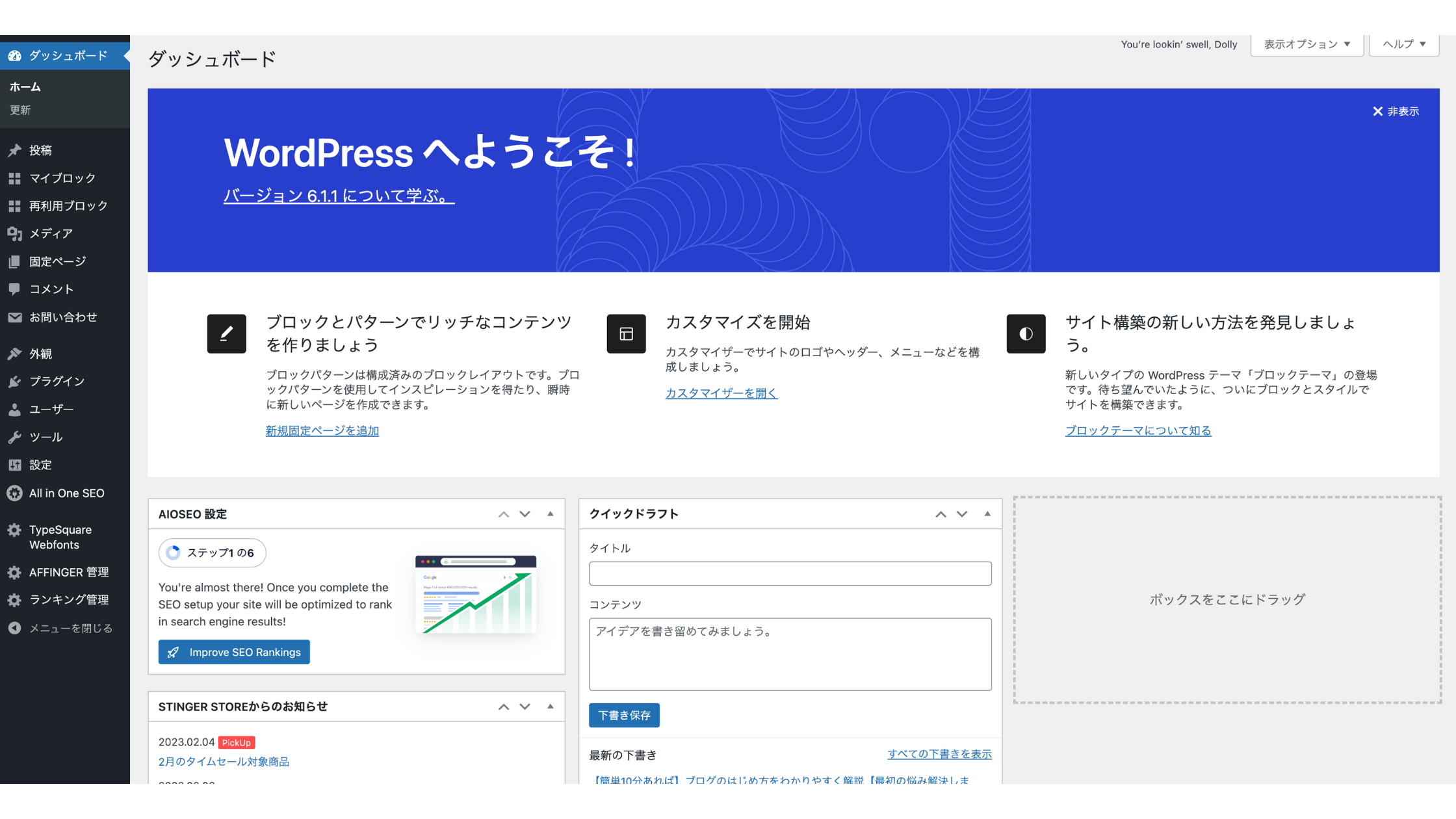Viewport: 1456px width, 819px height.
Task: Go to 固定ページ menu
Action: tap(65, 261)
